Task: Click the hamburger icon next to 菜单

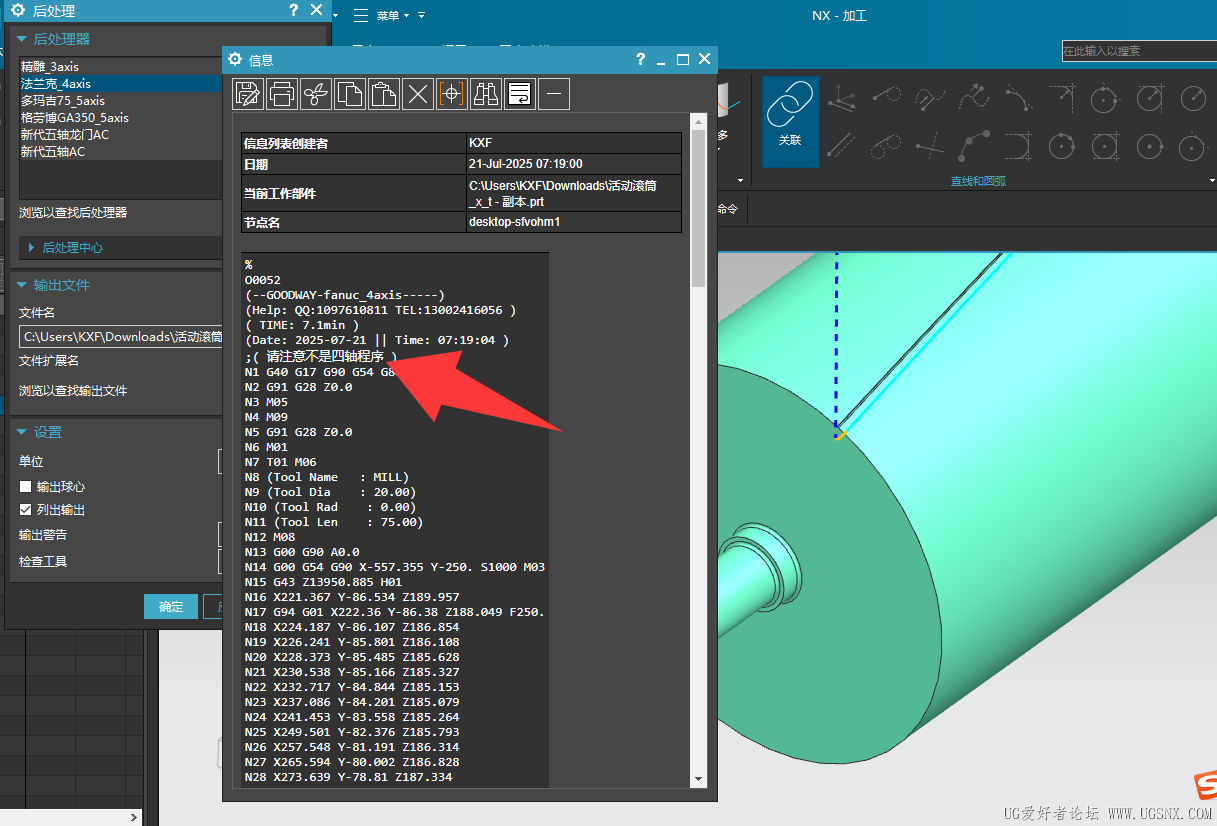Action: pos(361,15)
